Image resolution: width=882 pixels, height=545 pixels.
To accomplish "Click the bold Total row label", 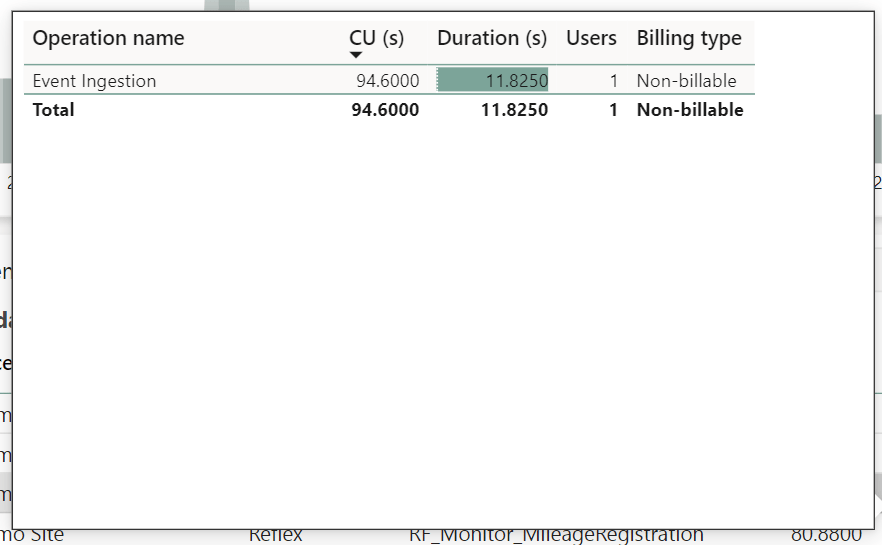I will [54, 110].
